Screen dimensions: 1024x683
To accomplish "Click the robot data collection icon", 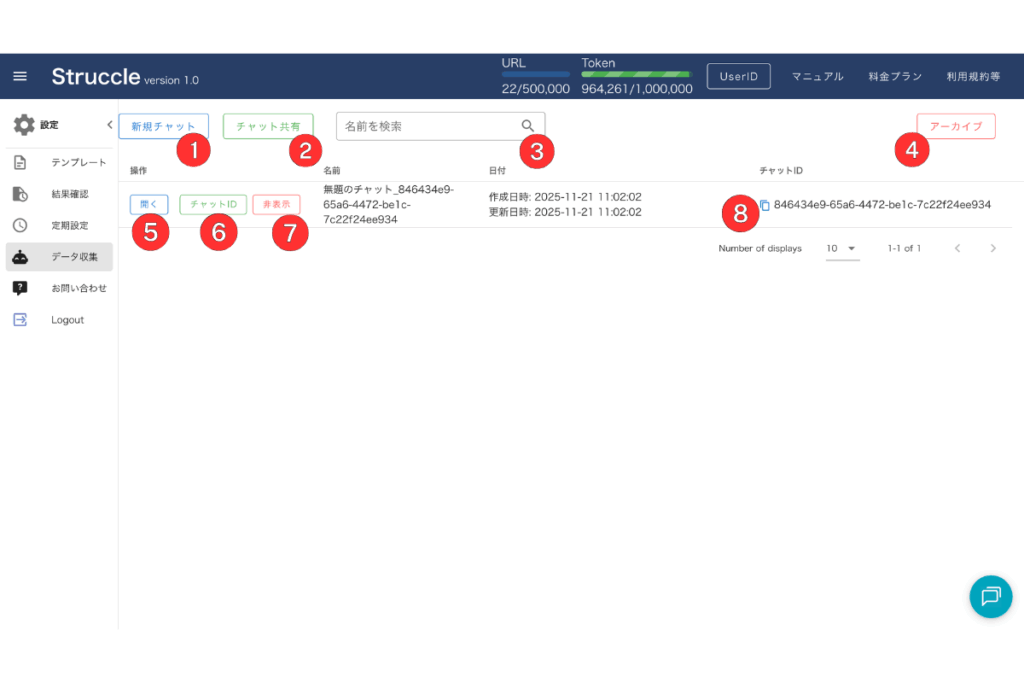I will 20,257.
